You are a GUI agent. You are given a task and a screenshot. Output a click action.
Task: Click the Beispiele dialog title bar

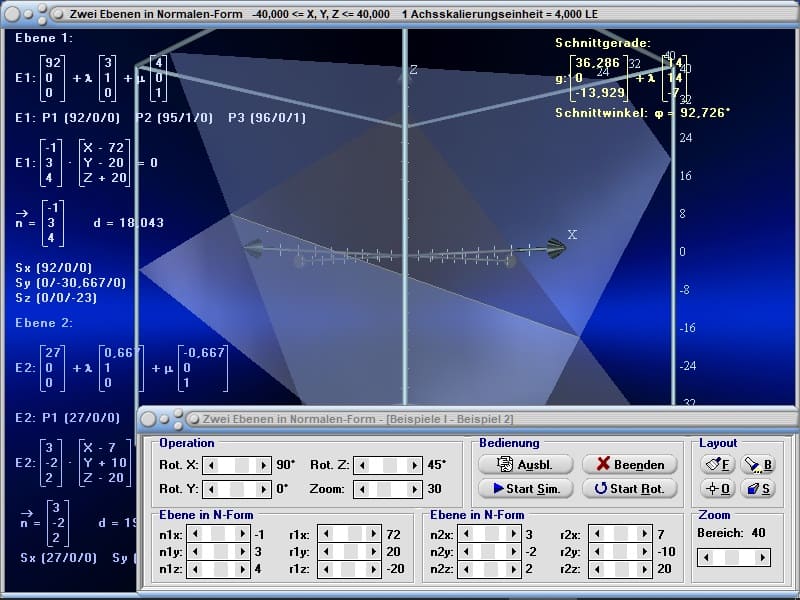point(467,419)
